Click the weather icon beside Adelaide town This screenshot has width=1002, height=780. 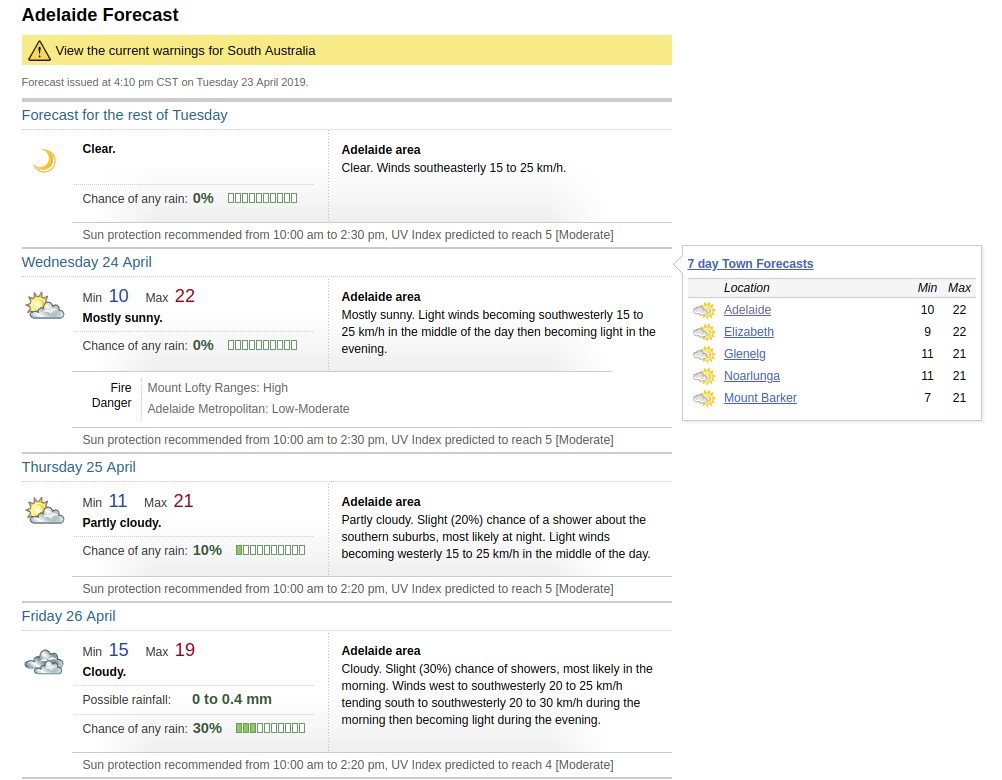click(704, 310)
